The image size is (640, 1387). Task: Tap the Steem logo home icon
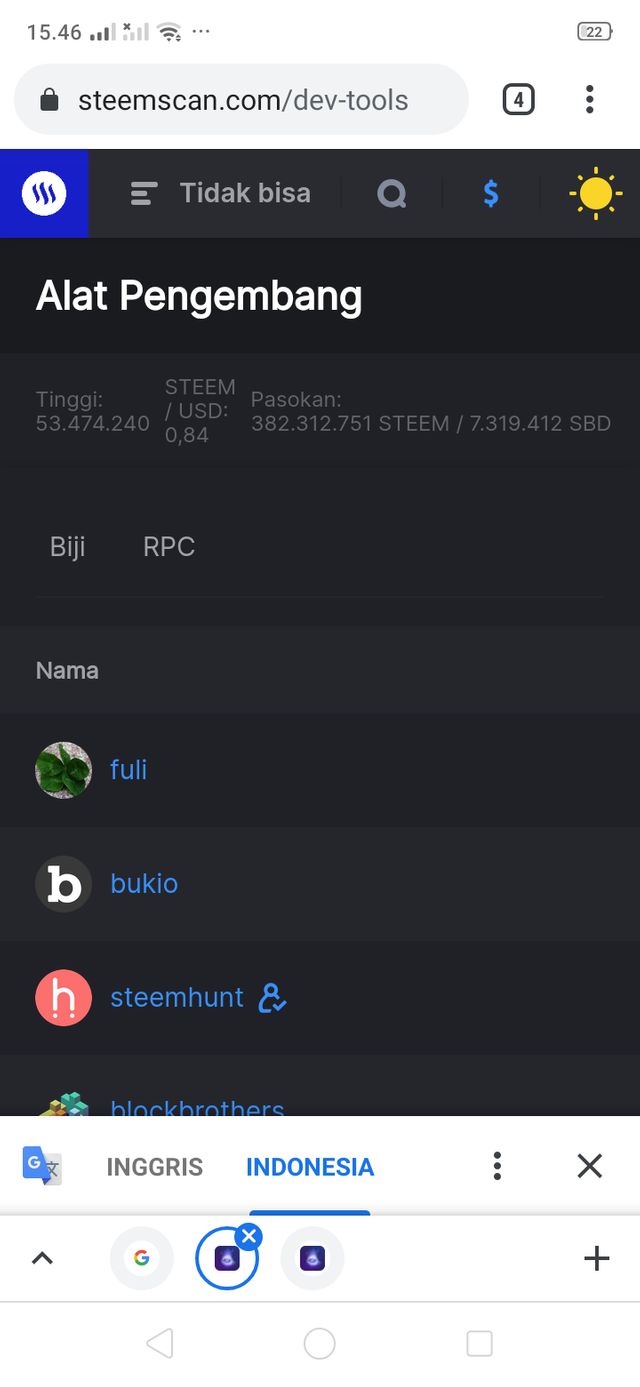(x=44, y=193)
